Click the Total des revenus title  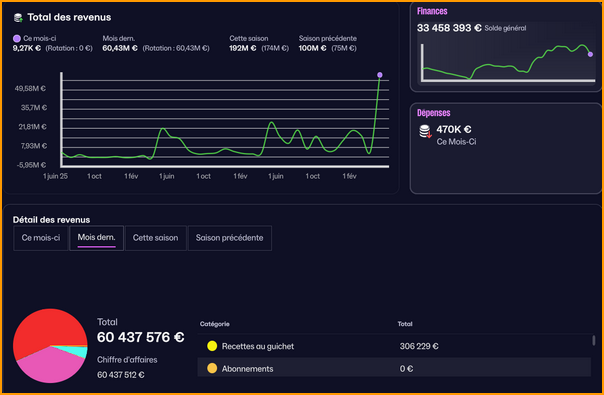(x=69, y=17)
